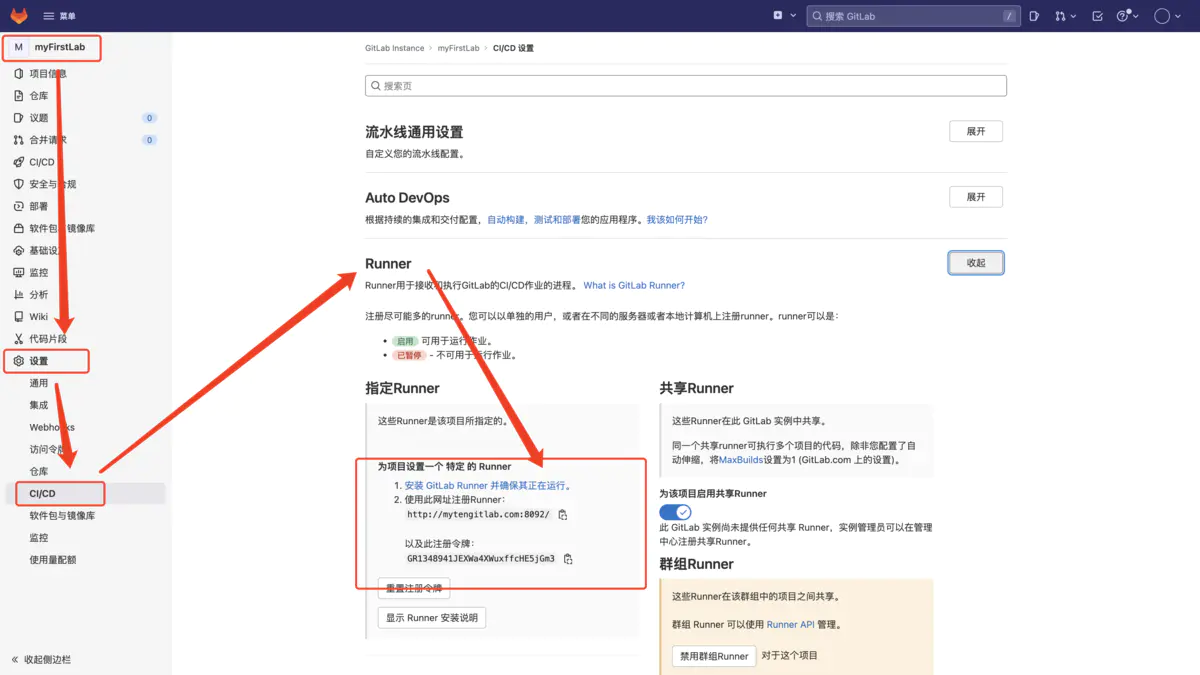Image resolution: width=1200 pixels, height=675 pixels.
Task: Click the 软件包与镜像库 package icon
Action: tap(19, 228)
